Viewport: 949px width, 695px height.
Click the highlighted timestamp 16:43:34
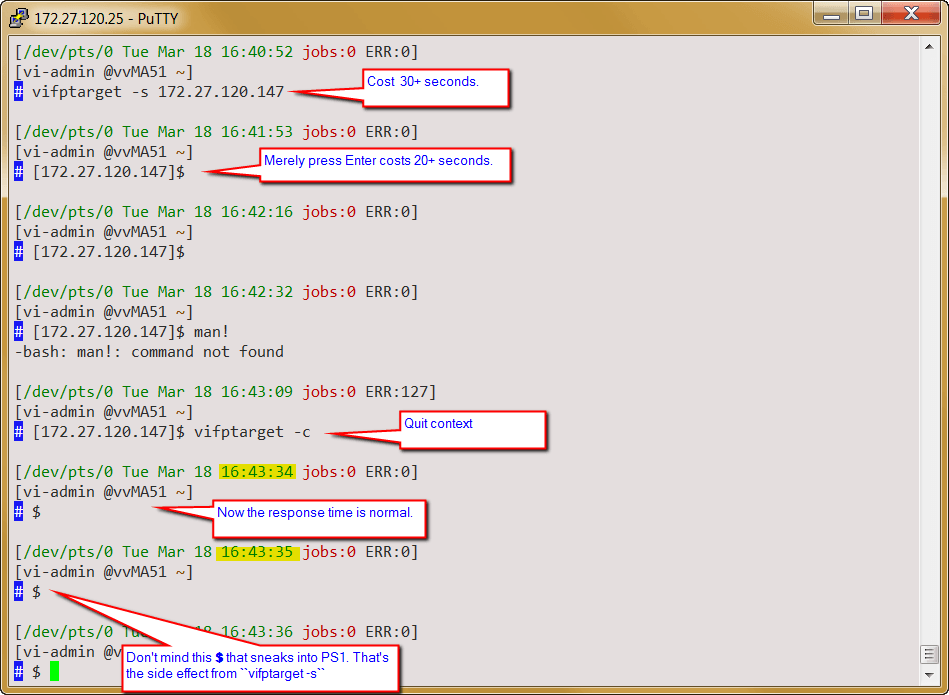[x=257, y=472]
